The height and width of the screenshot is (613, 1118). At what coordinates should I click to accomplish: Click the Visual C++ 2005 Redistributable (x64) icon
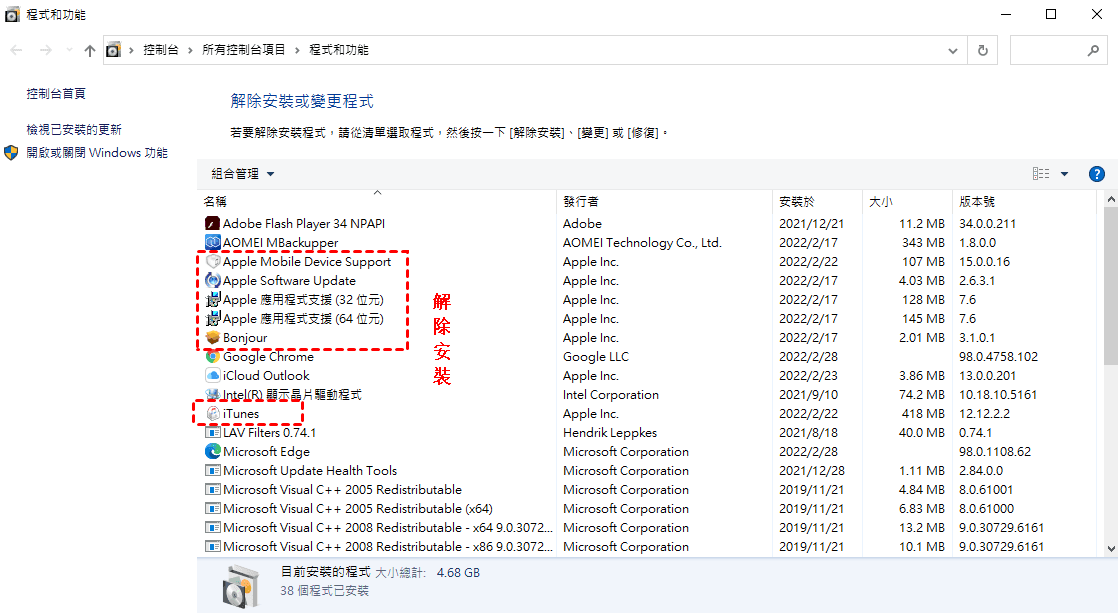212,508
